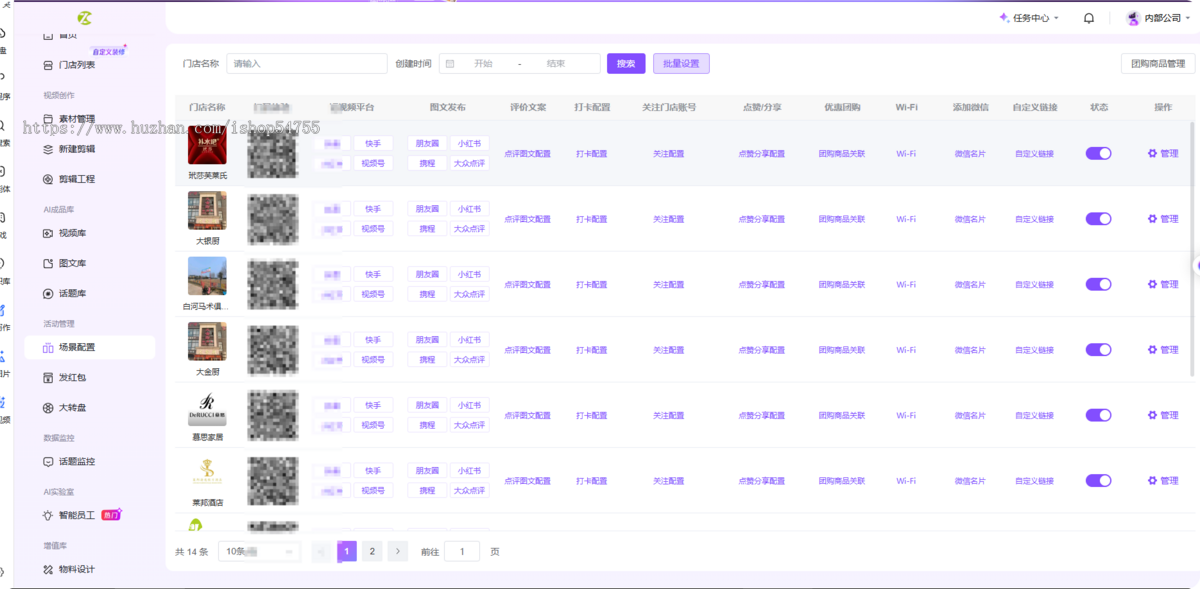The height and width of the screenshot is (589, 1200).
Task: Click the 图文库 icon in the sidebar
Action: pos(48,263)
